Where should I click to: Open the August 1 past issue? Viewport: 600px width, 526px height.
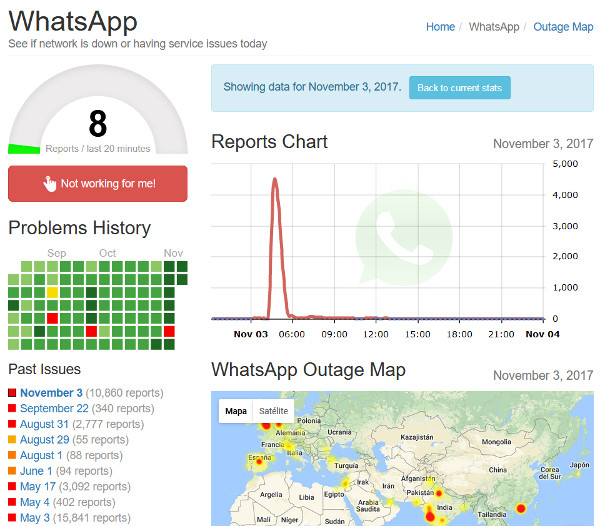click(x=41, y=456)
